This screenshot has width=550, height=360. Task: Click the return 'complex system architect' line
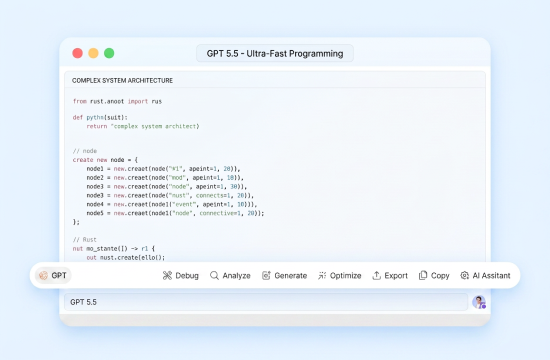pyautogui.click(x=143, y=126)
